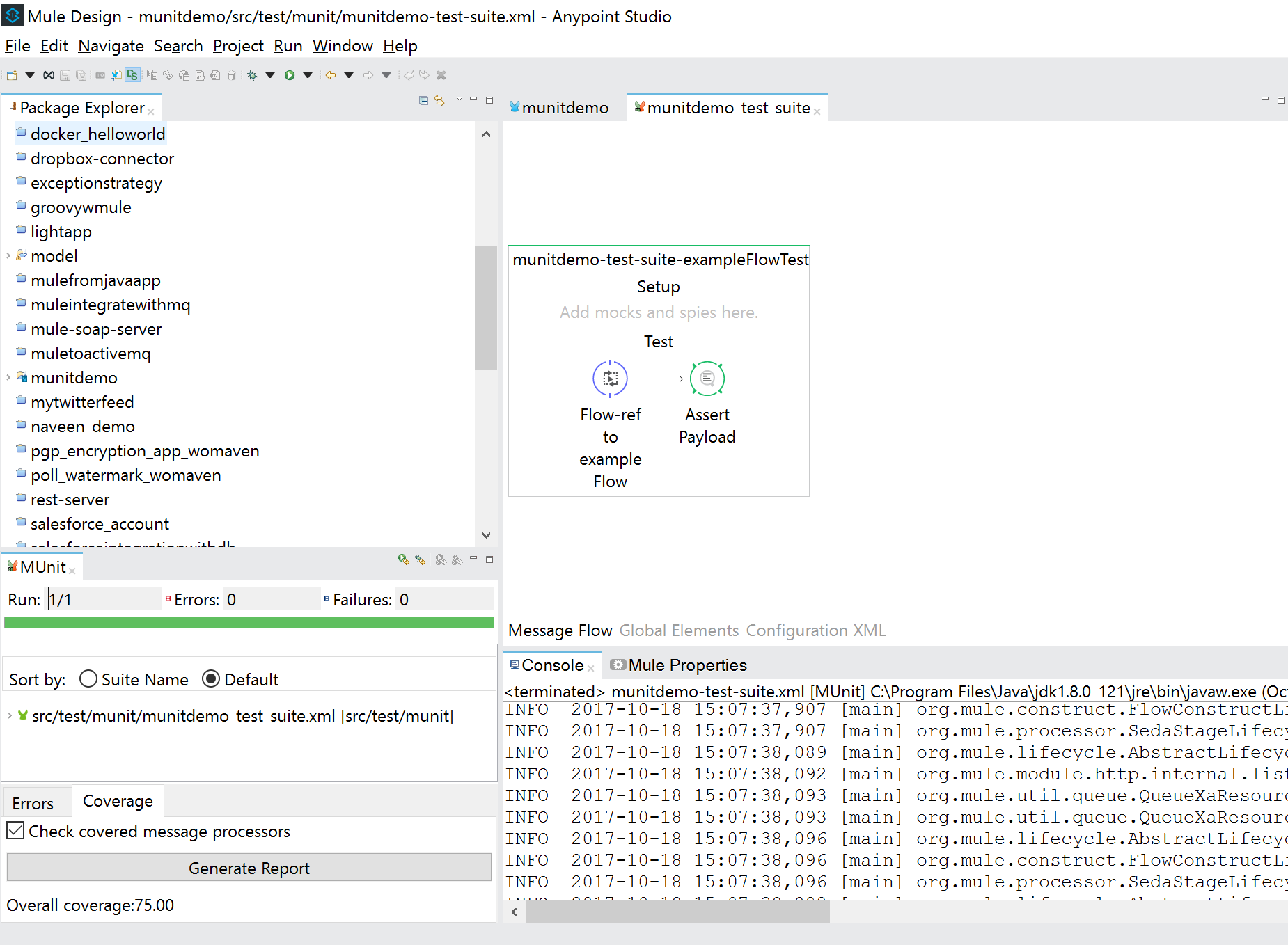Close the MUnit tab
Image resolution: width=1288 pixels, height=945 pixels.
pyautogui.click(x=72, y=571)
